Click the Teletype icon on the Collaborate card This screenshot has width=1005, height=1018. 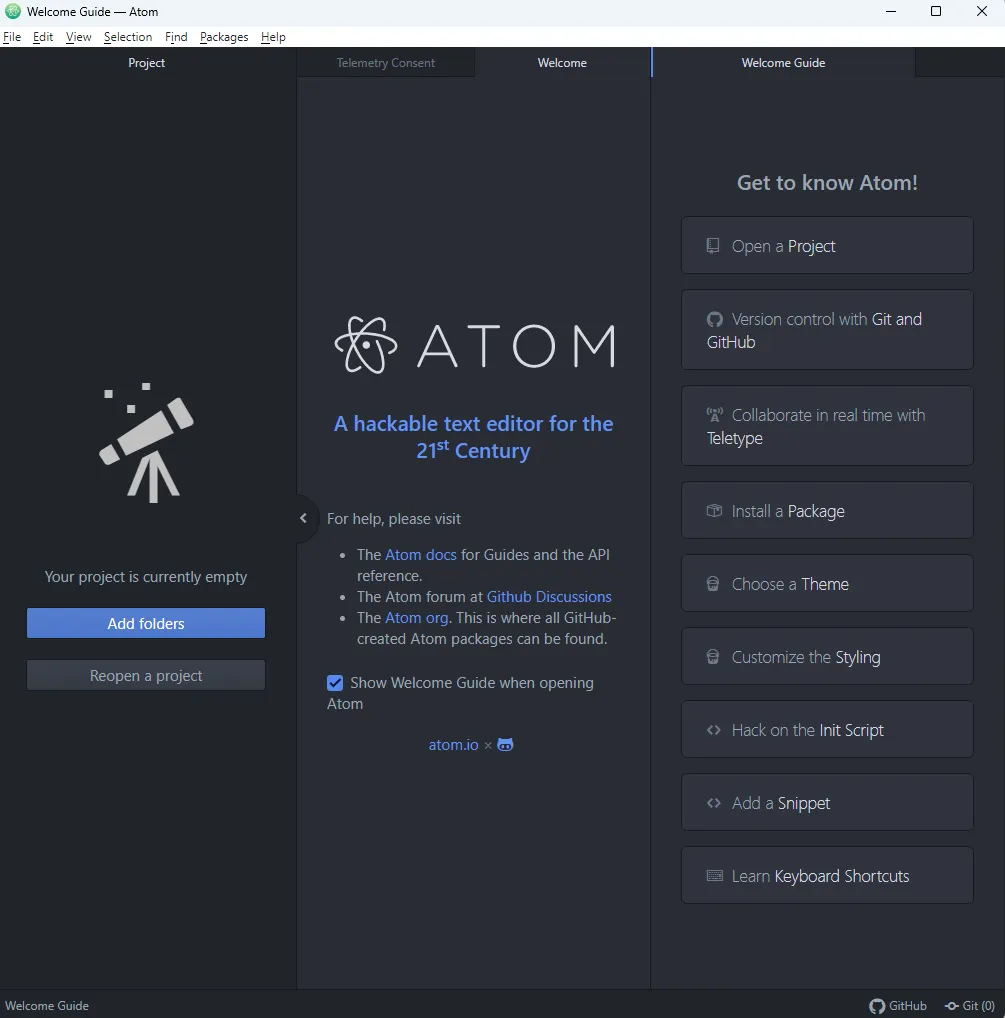point(714,414)
